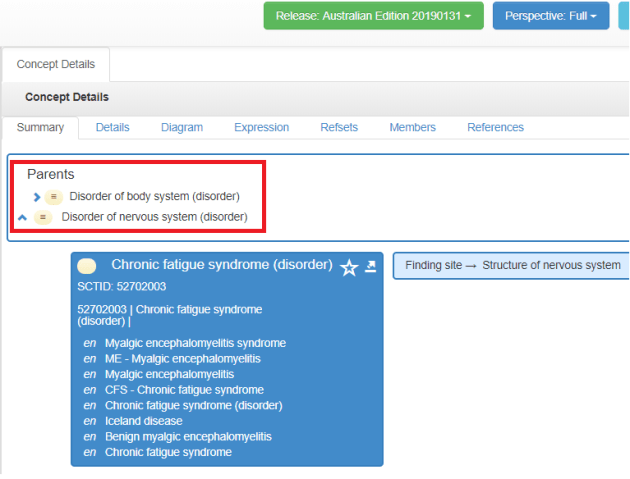630x479 pixels.
Task: Show the References tab
Action: 495,128
